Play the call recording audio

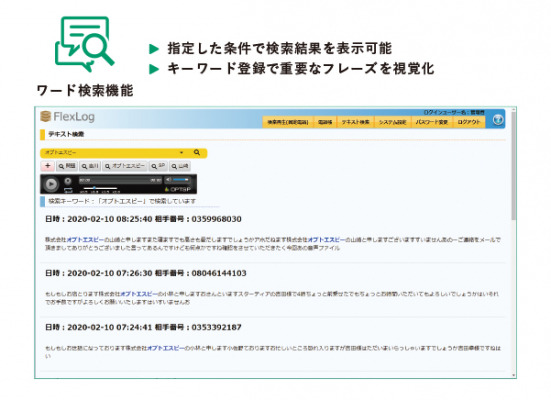[x=51, y=184]
